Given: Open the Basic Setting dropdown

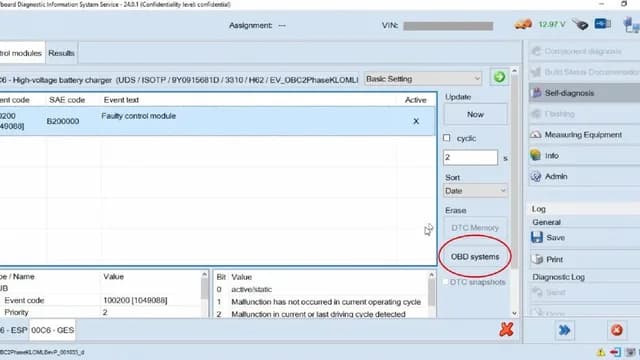Looking at the screenshot, I should [423, 79].
